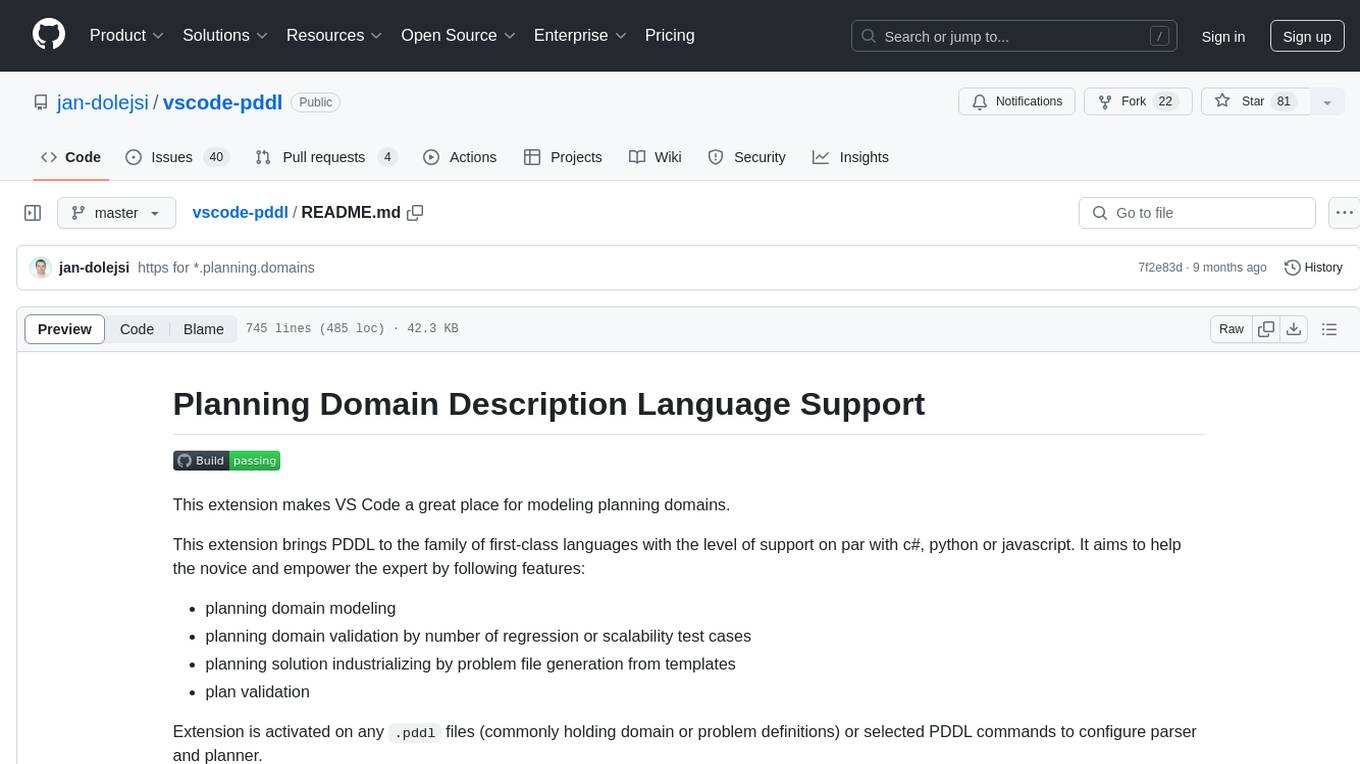Expand the Solutions menu
The image size is (1360, 764).
click(x=225, y=35)
